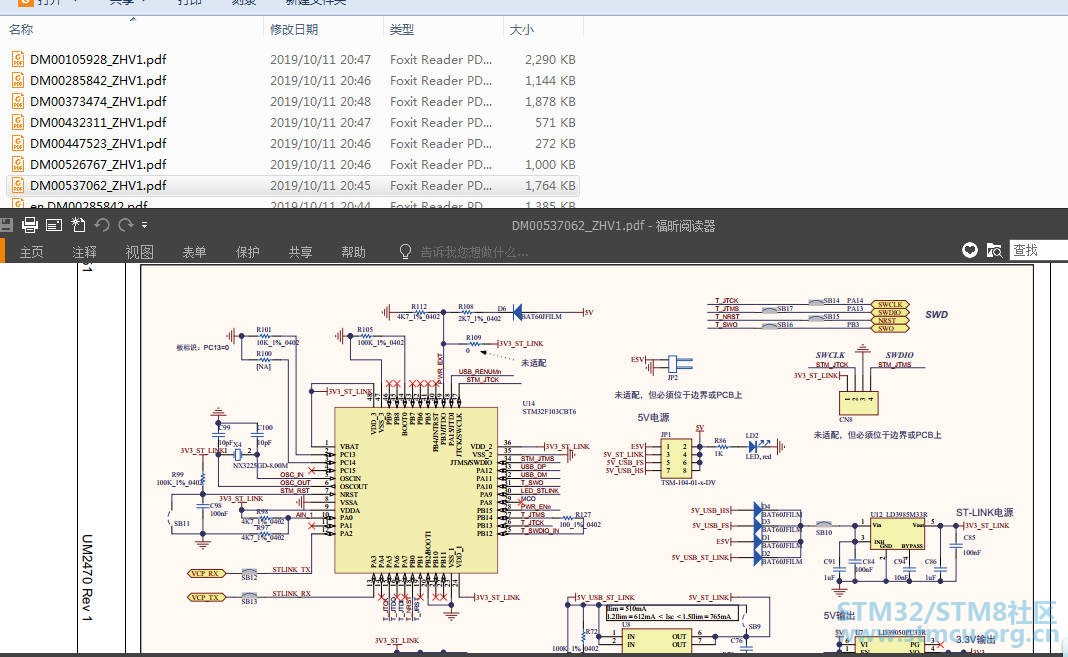Select file DM00285842_ZHV1.pdf in explorer
This screenshot has width=1068, height=657.
(98, 80)
